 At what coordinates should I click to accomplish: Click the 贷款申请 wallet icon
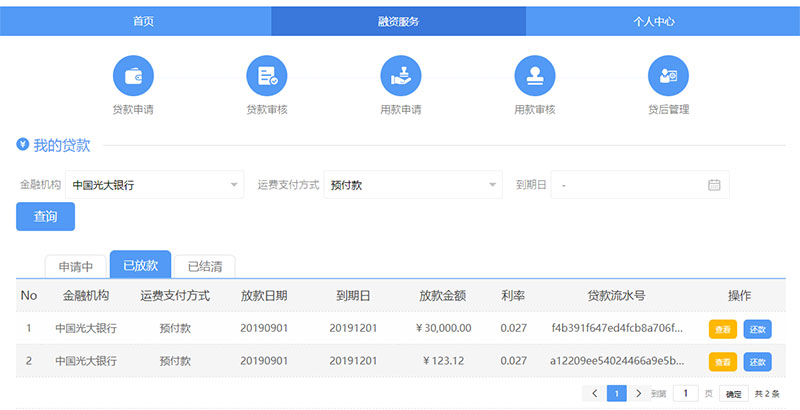tap(133, 75)
